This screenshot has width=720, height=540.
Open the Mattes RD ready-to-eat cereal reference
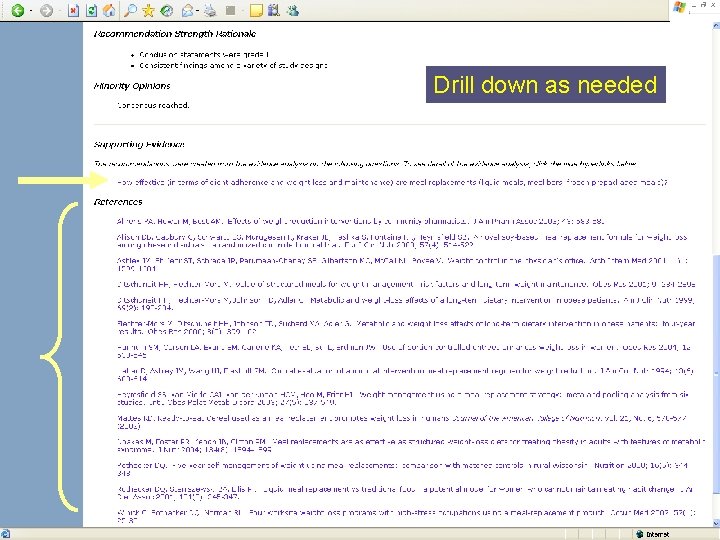click(x=402, y=422)
